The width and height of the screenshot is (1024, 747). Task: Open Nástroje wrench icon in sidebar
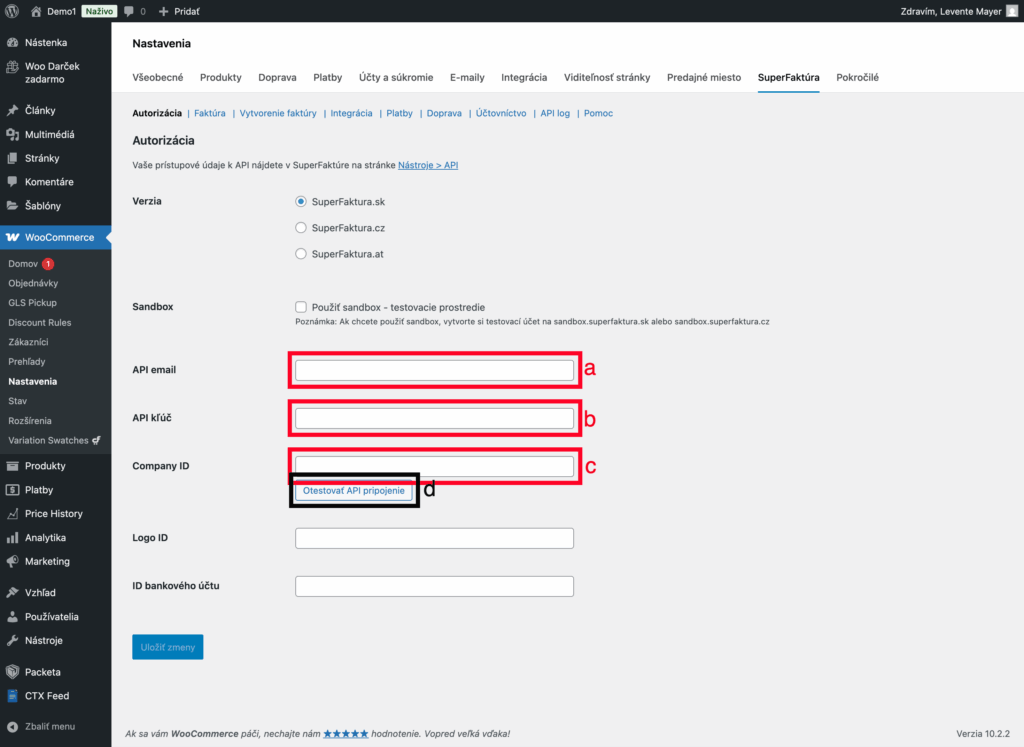12,641
